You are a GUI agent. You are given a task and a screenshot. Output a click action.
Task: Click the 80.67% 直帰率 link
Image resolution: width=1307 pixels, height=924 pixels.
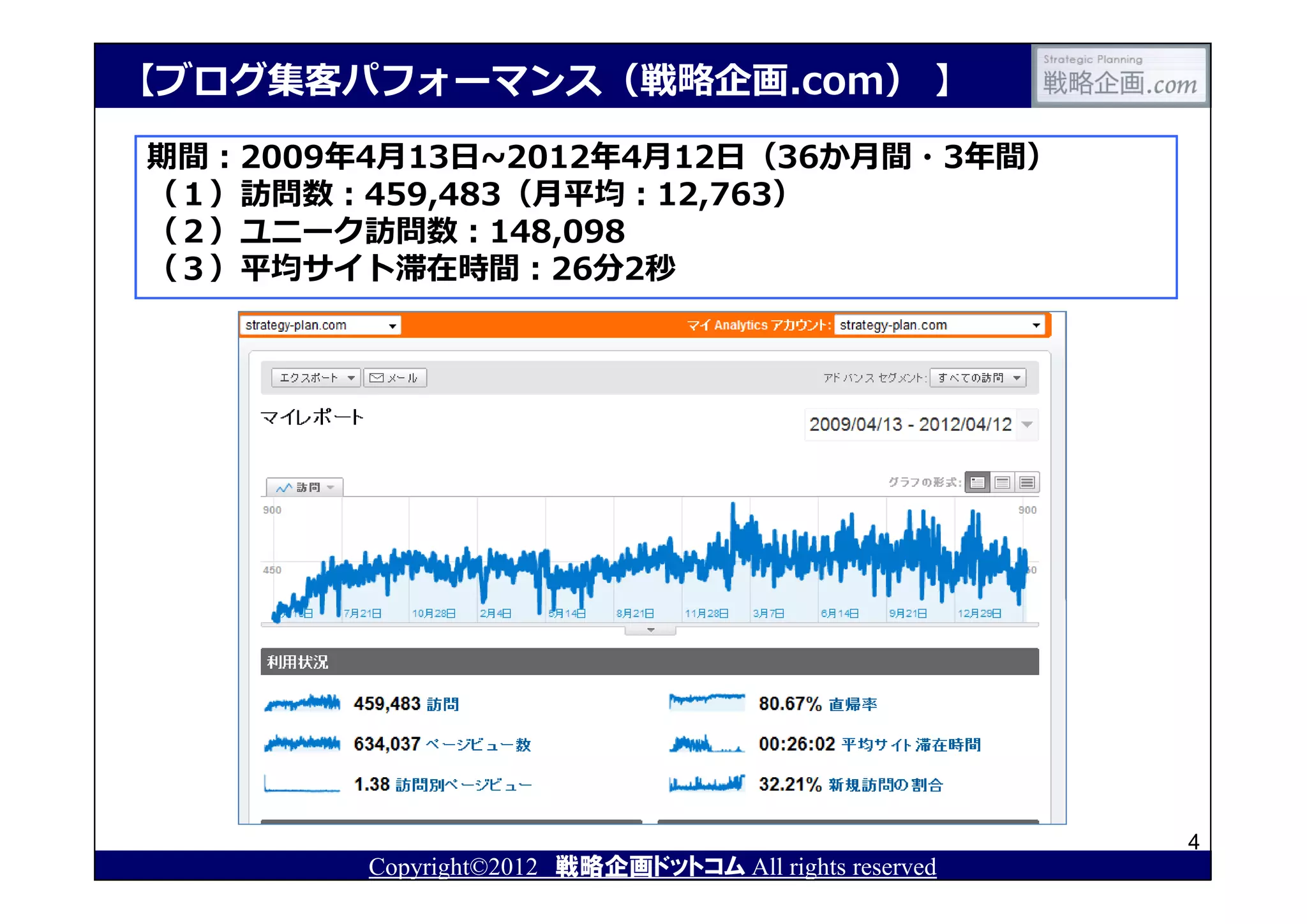coord(818,704)
